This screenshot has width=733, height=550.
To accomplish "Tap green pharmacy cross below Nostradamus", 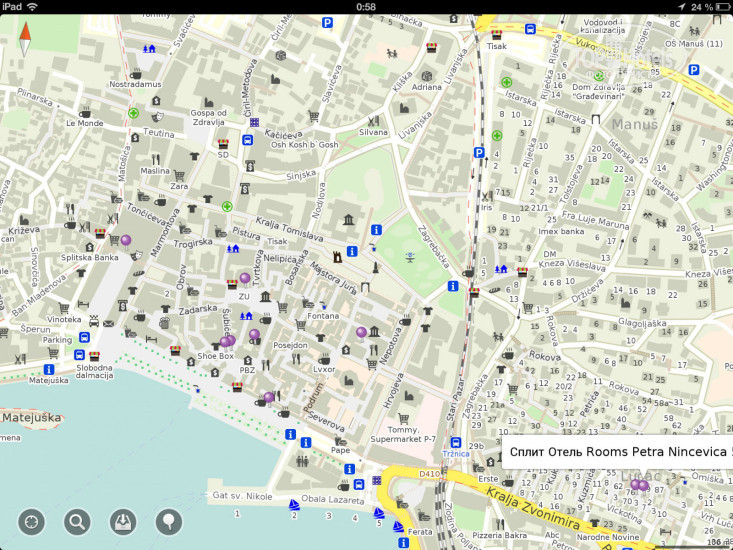I will [133, 115].
